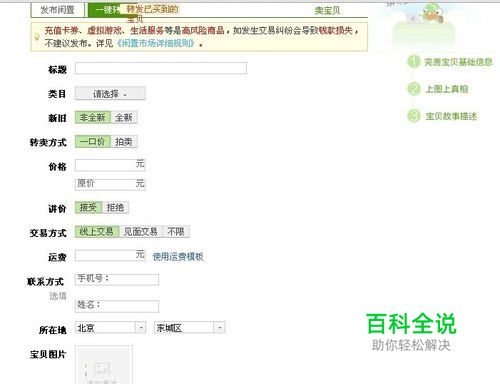
Task: Choose 见面交易 as the trade method
Action: point(141,232)
